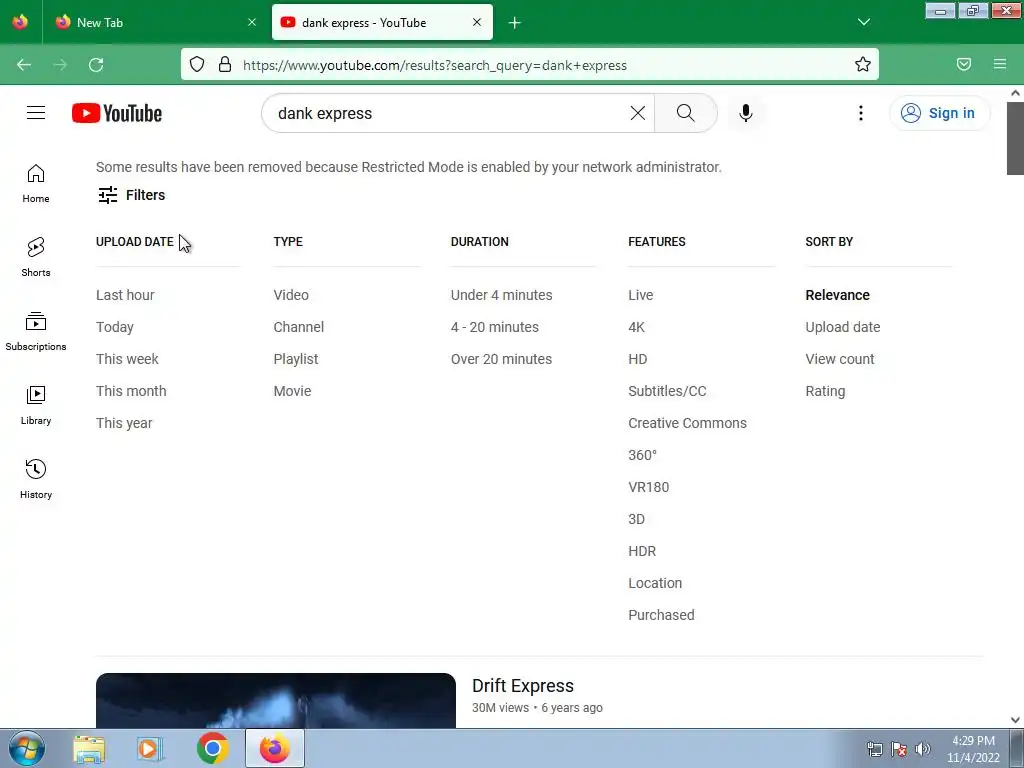Close the dank express YouTube tab
This screenshot has width=1024, height=768.
coord(477,22)
